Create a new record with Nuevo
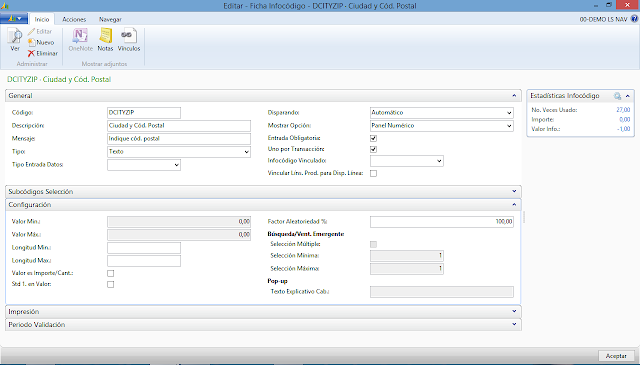 click(41, 42)
